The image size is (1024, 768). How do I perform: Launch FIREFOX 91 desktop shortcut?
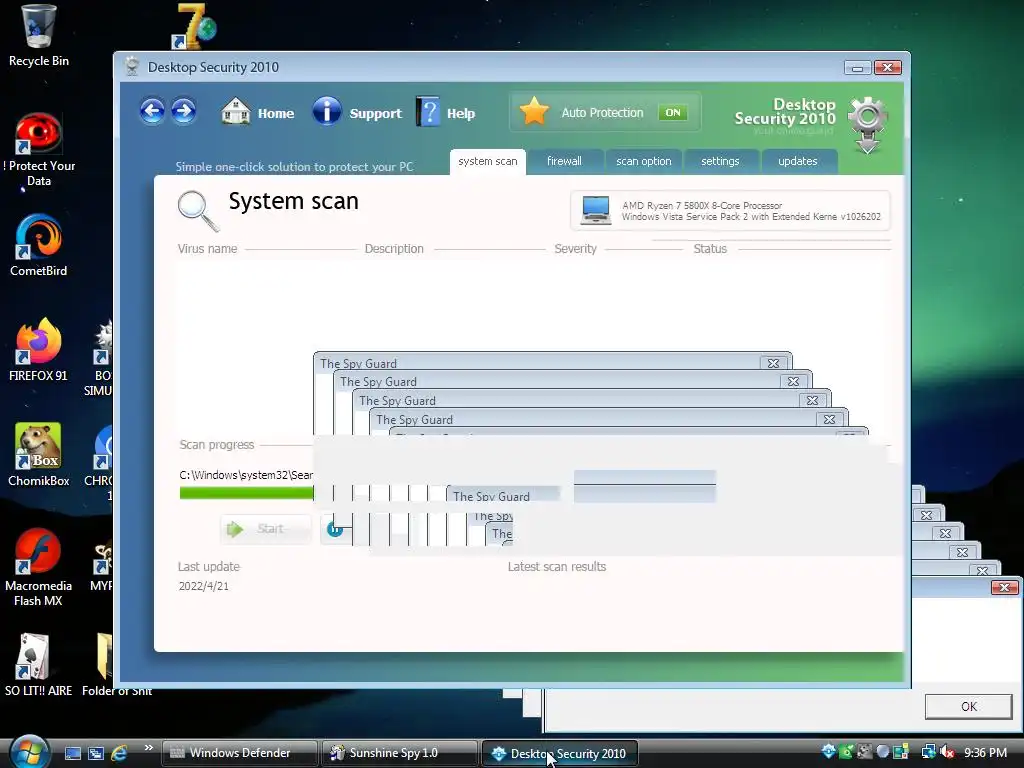tap(39, 350)
